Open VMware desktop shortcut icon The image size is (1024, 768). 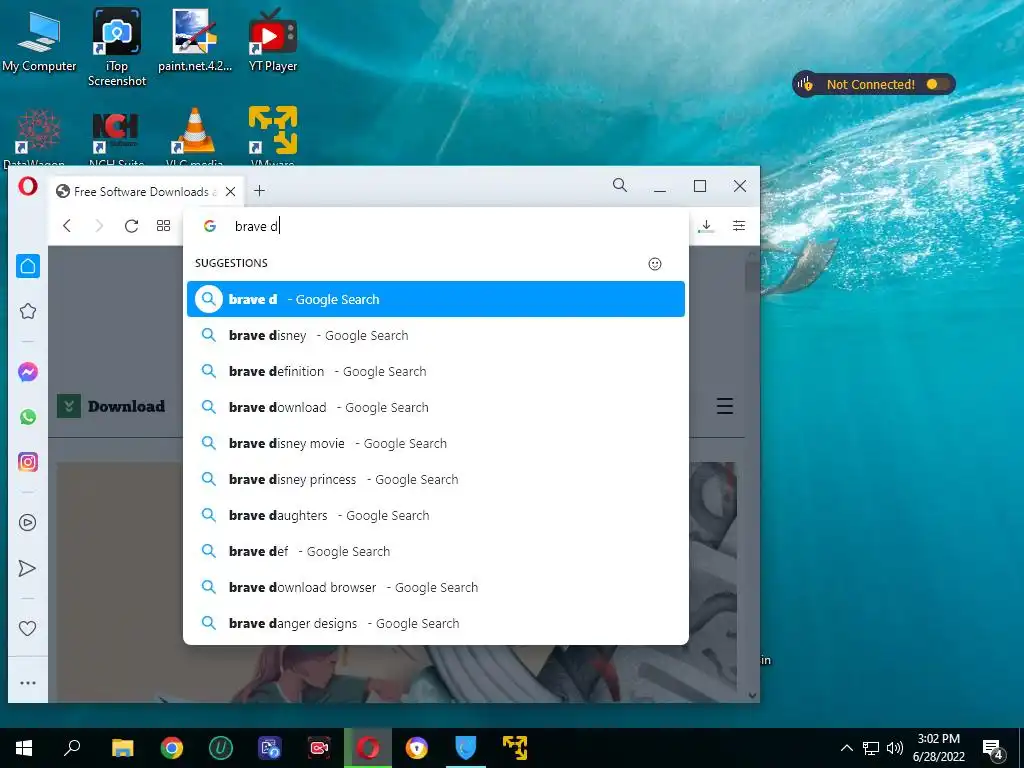[273, 131]
